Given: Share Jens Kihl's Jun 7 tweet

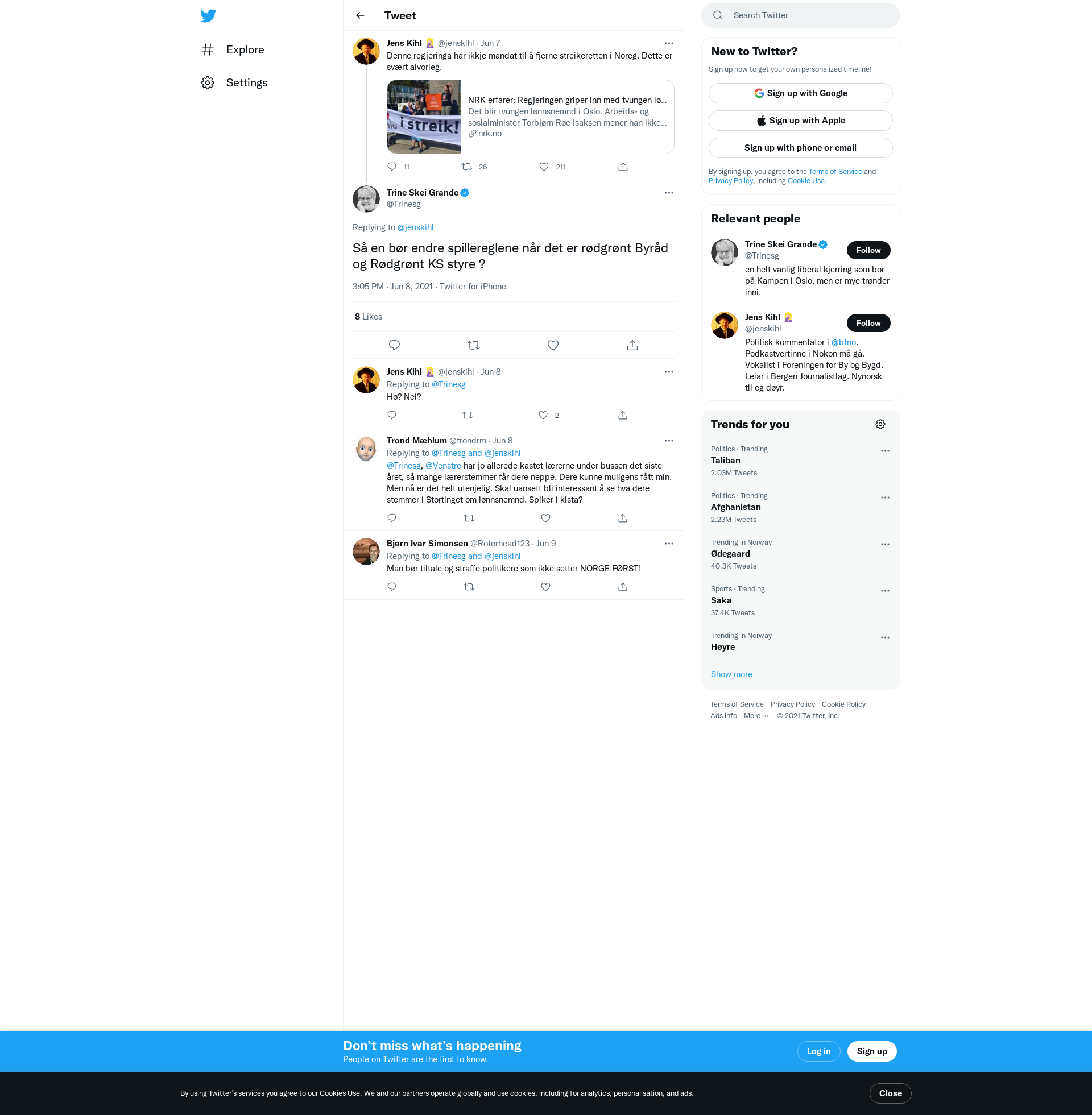Looking at the screenshot, I should (623, 167).
